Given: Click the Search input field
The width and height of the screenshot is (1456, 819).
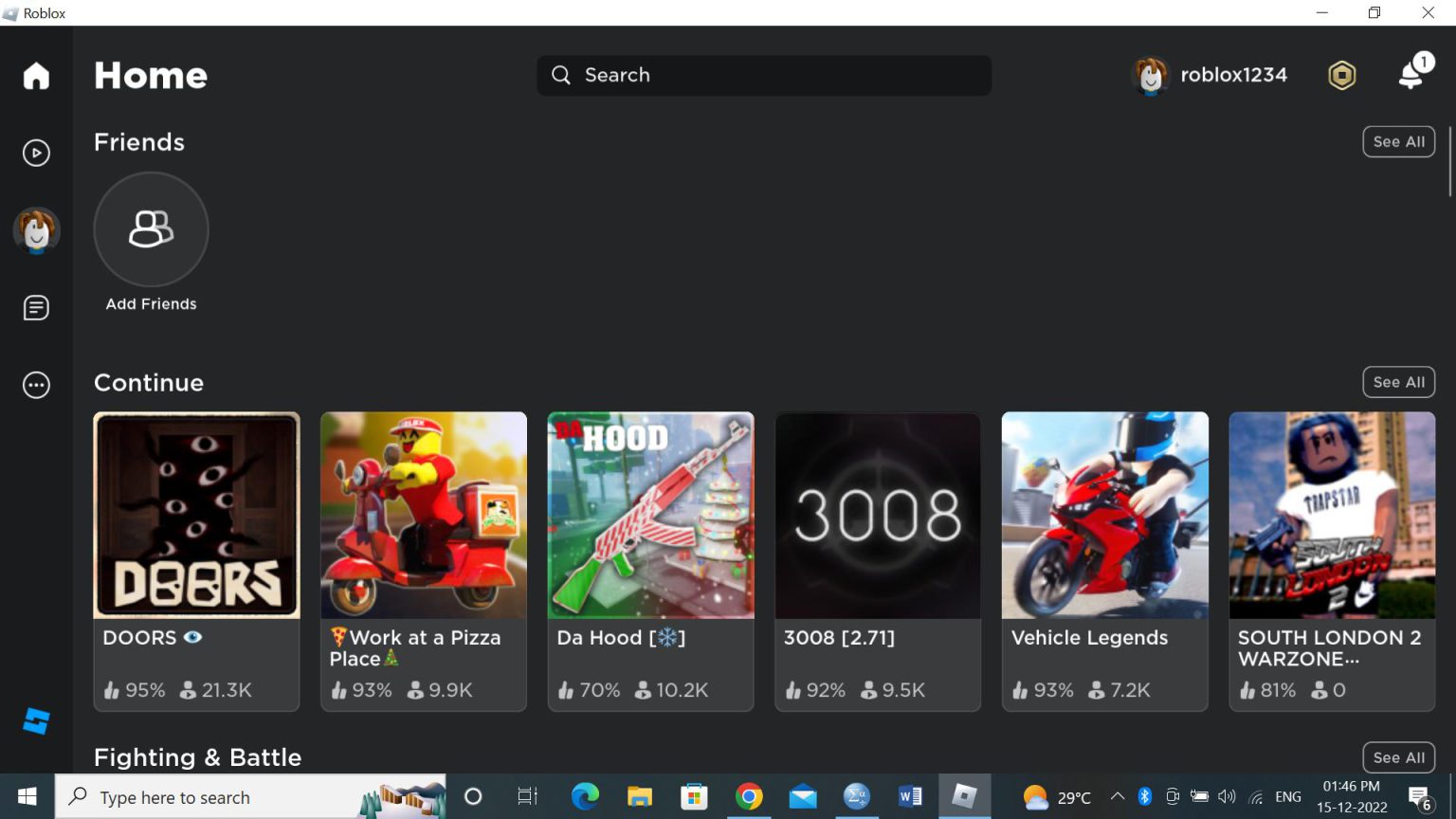Looking at the screenshot, I should [x=763, y=75].
